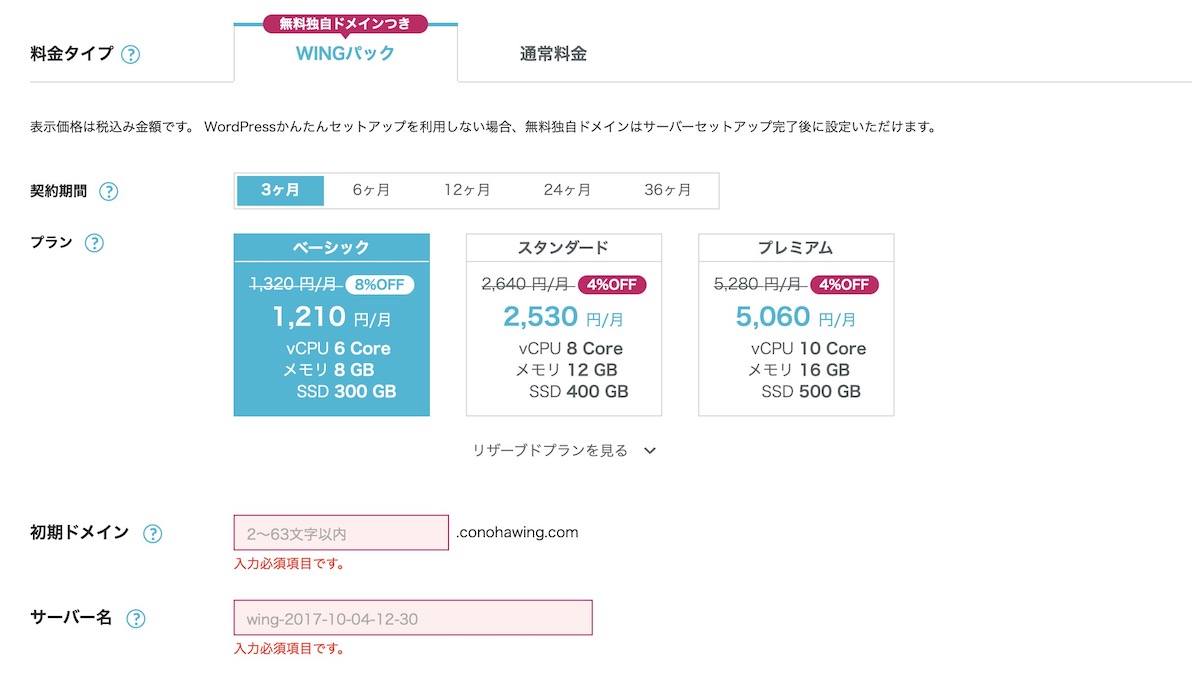Click the chevron next to リザーブドプランを見る

[649, 451]
